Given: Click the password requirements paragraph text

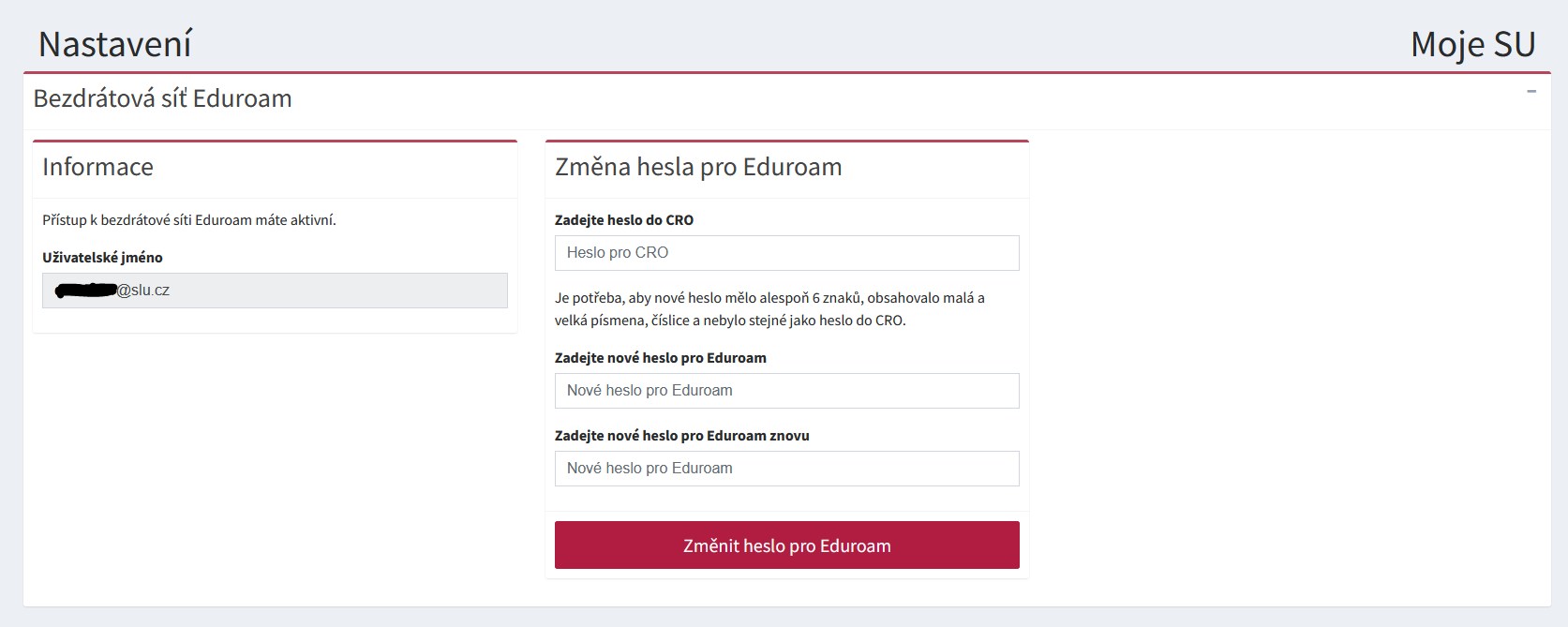Looking at the screenshot, I should pyautogui.click(x=769, y=309).
